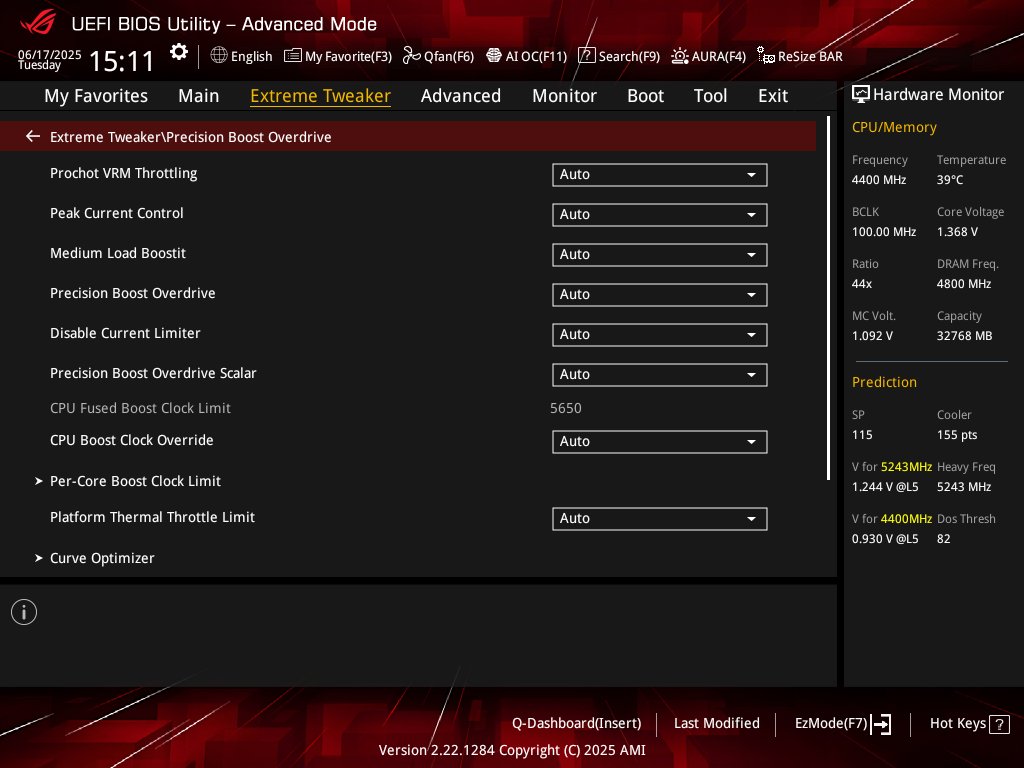Open the Exit tab
This screenshot has width=1024, height=768.
point(773,96)
